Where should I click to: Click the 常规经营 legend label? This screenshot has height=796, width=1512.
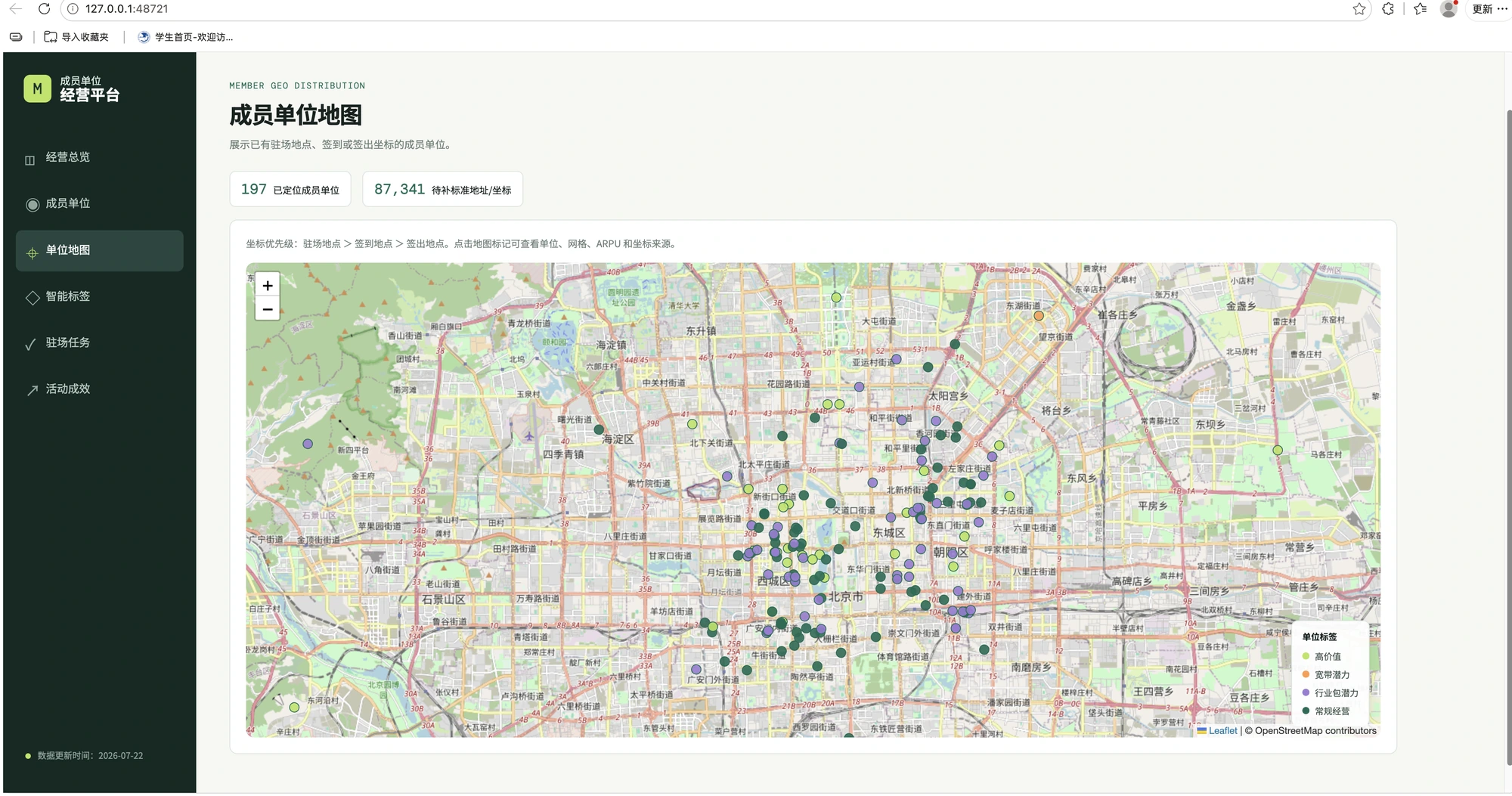1331,711
